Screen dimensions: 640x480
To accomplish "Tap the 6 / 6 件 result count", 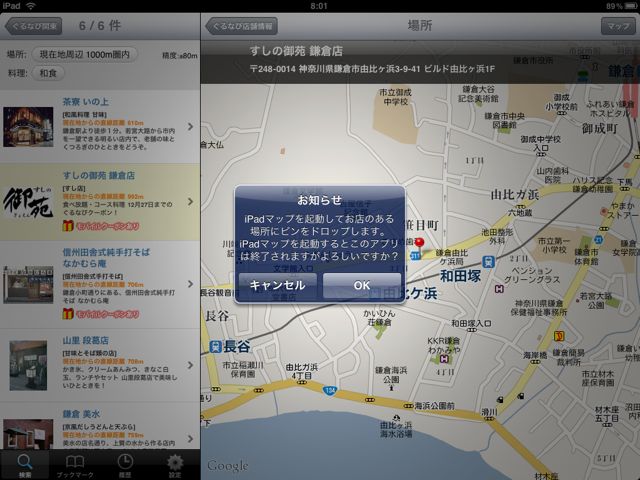I will pos(100,26).
